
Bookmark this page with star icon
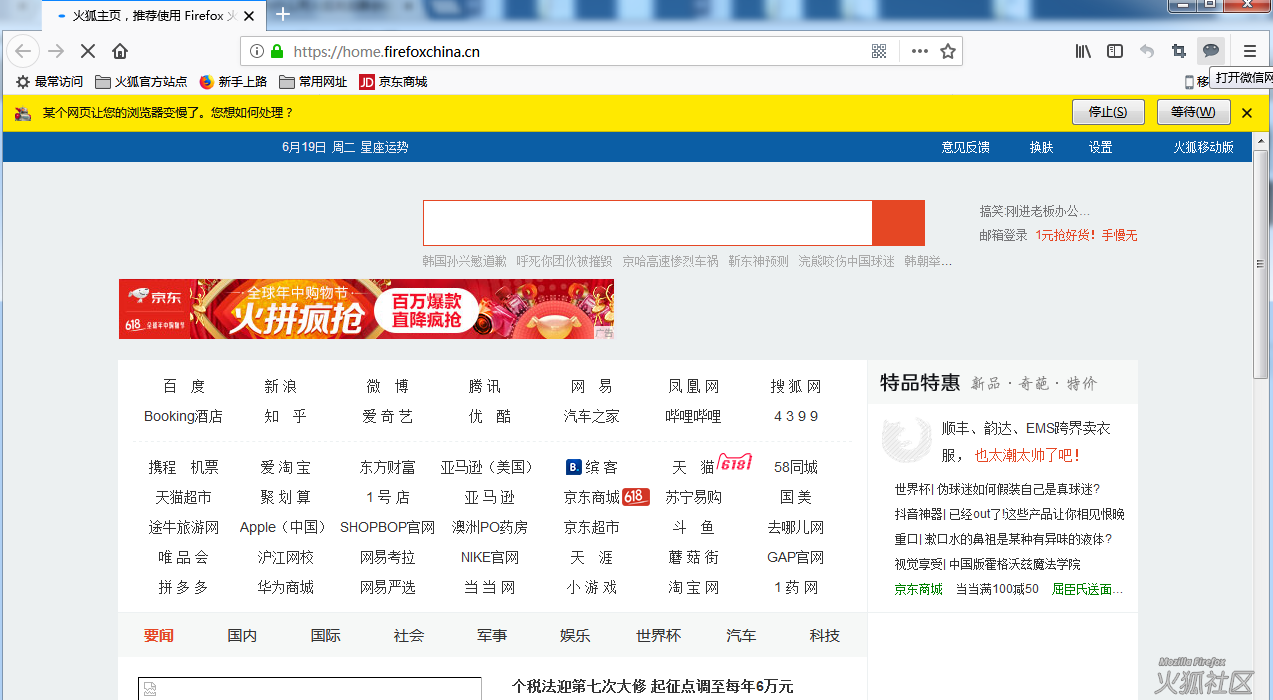click(948, 51)
